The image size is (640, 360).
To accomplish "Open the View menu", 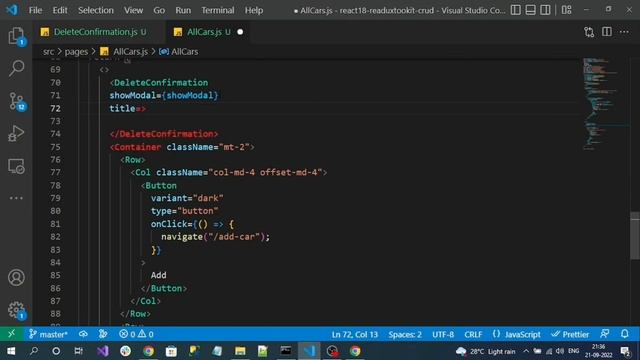I will (133, 10).
